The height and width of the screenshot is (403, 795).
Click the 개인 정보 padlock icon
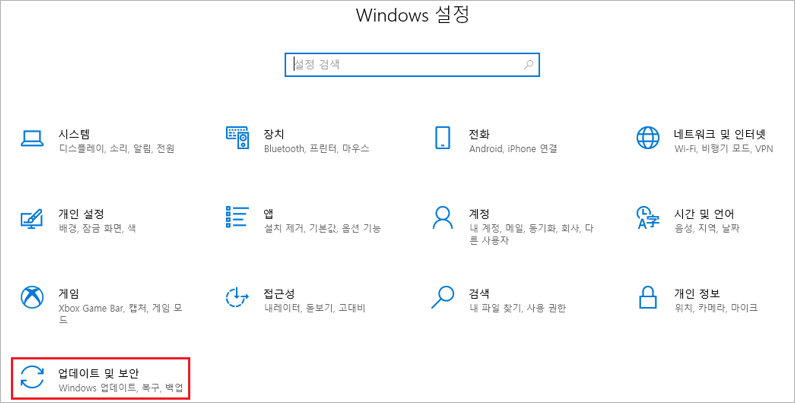[648, 297]
